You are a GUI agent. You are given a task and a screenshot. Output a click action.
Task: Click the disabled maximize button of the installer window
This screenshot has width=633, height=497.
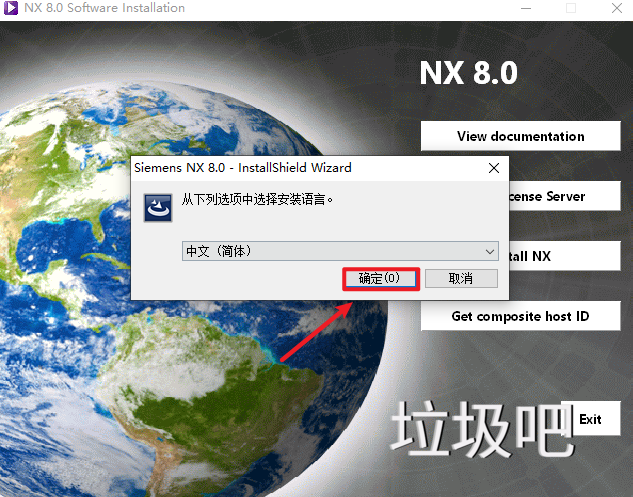pos(571,8)
